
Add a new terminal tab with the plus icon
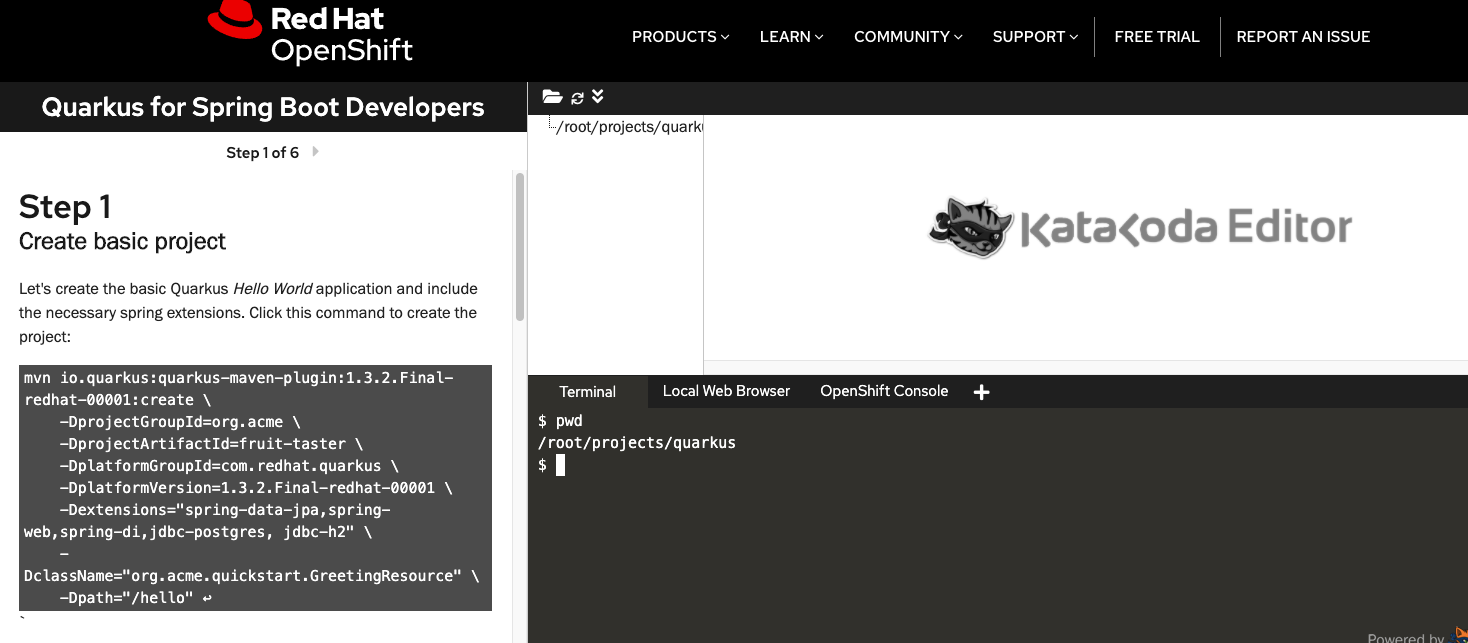[x=981, y=391]
